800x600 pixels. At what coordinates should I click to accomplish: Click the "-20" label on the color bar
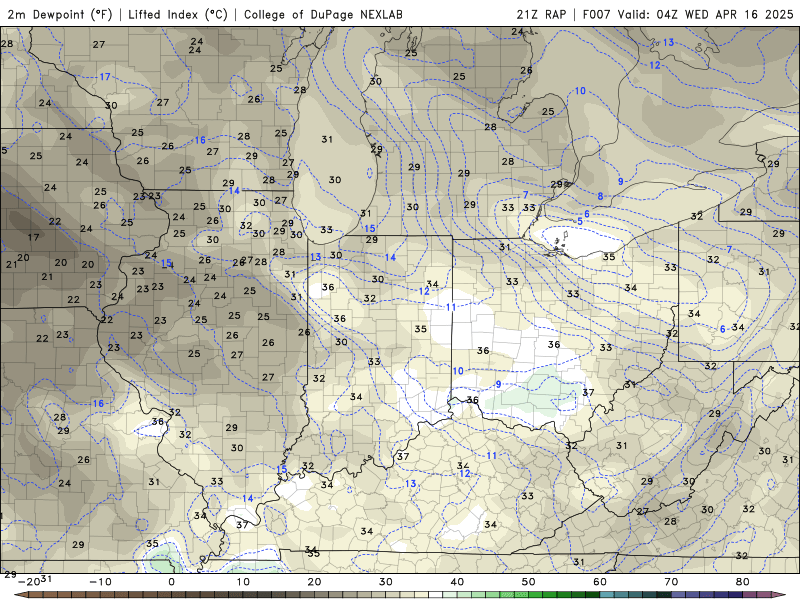(29, 582)
